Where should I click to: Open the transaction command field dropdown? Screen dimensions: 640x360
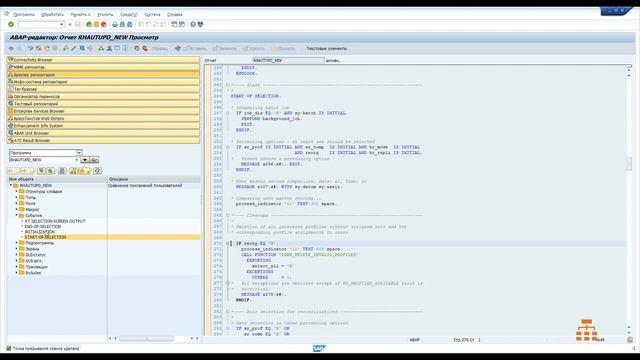[x=62, y=24]
